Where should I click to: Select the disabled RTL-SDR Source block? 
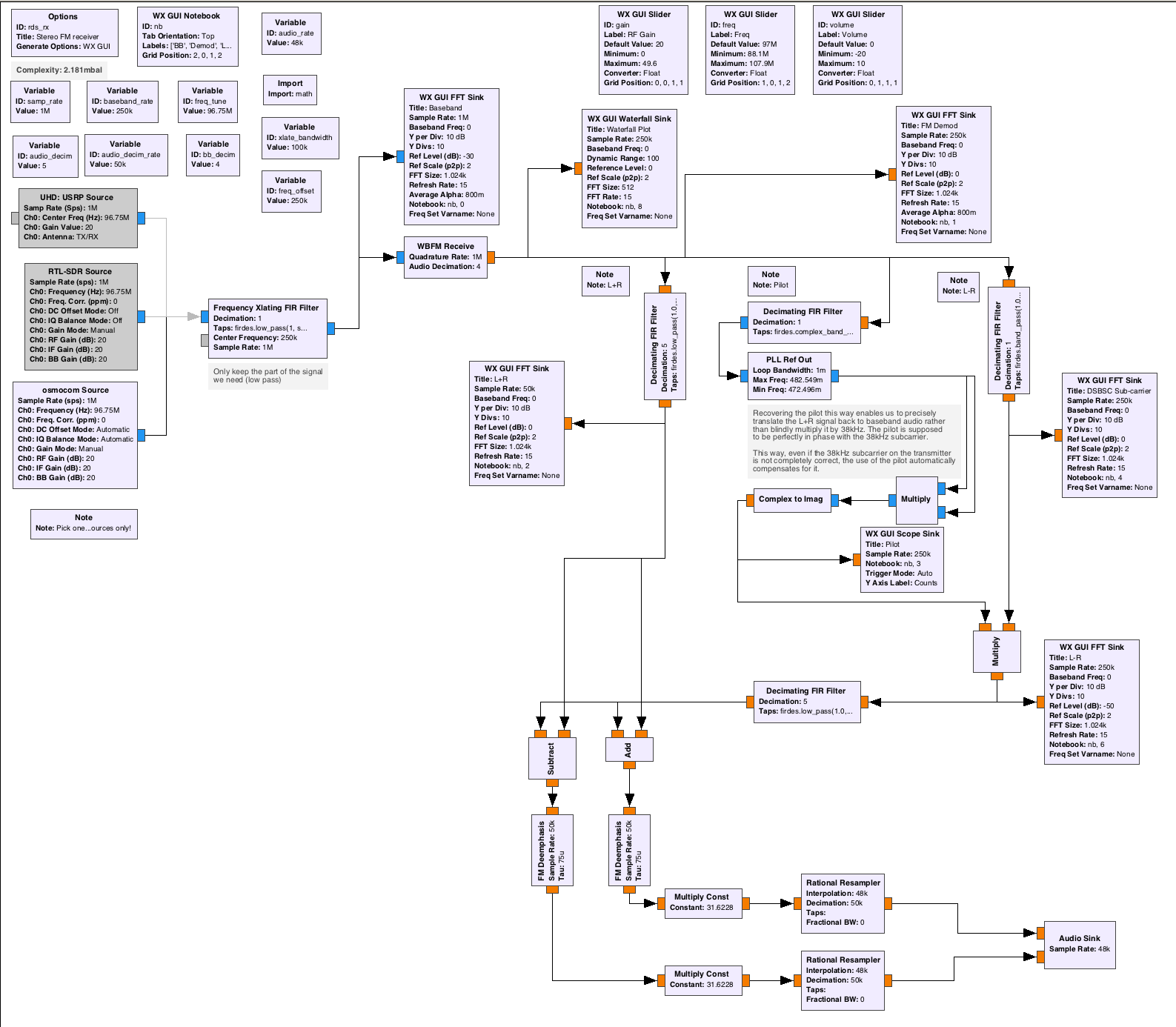tap(81, 316)
